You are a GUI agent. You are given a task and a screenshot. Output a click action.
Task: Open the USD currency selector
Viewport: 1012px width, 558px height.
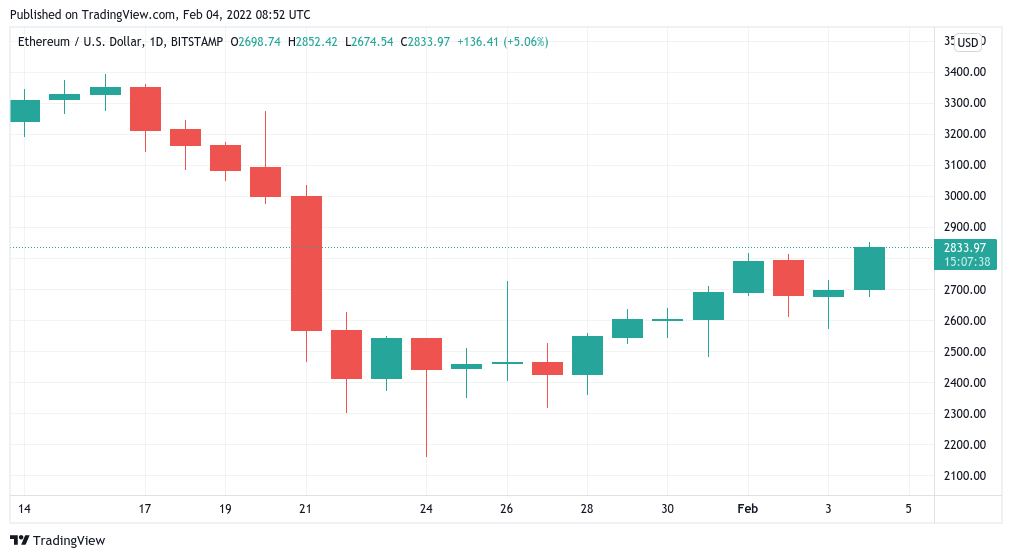coord(967,42)
